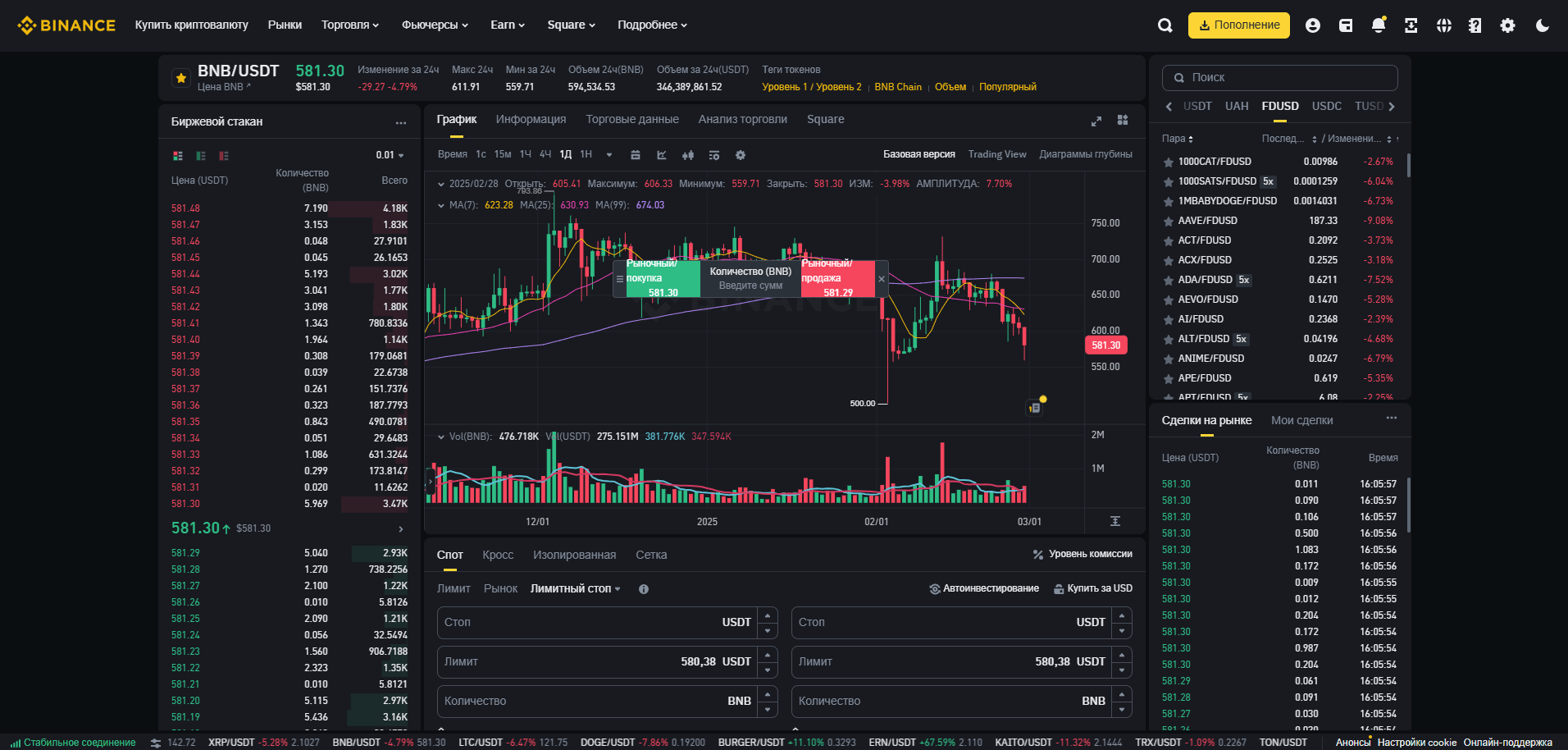Switch chart to Диаграммы глубины
Image resolution: width=1568 pixels, height=750 pixels.
(x=1086, y=154)
